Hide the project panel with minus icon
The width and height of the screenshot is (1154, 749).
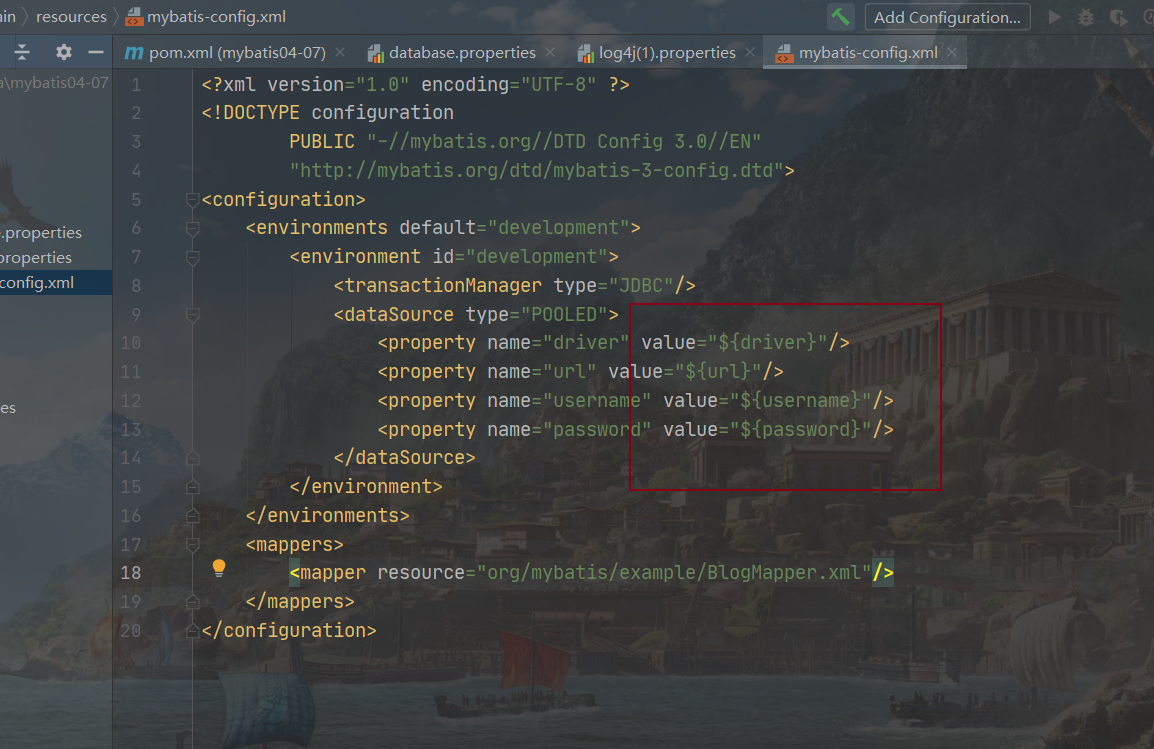[96, 52]
